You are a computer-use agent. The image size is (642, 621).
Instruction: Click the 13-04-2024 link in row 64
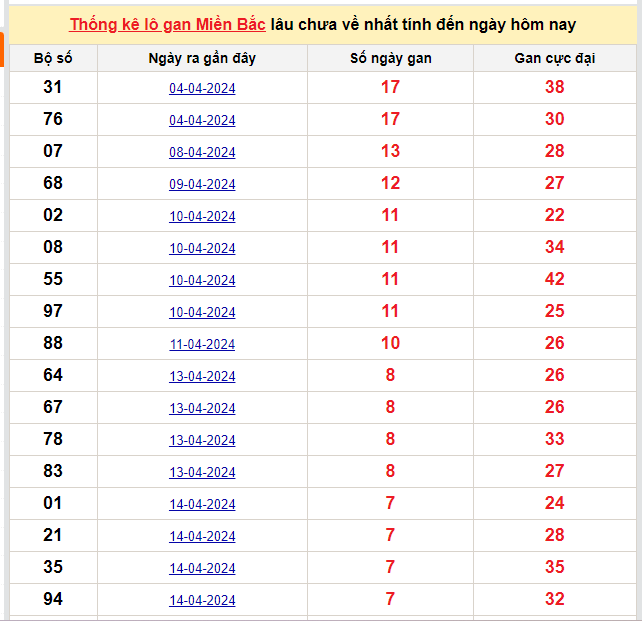point(202,376)
